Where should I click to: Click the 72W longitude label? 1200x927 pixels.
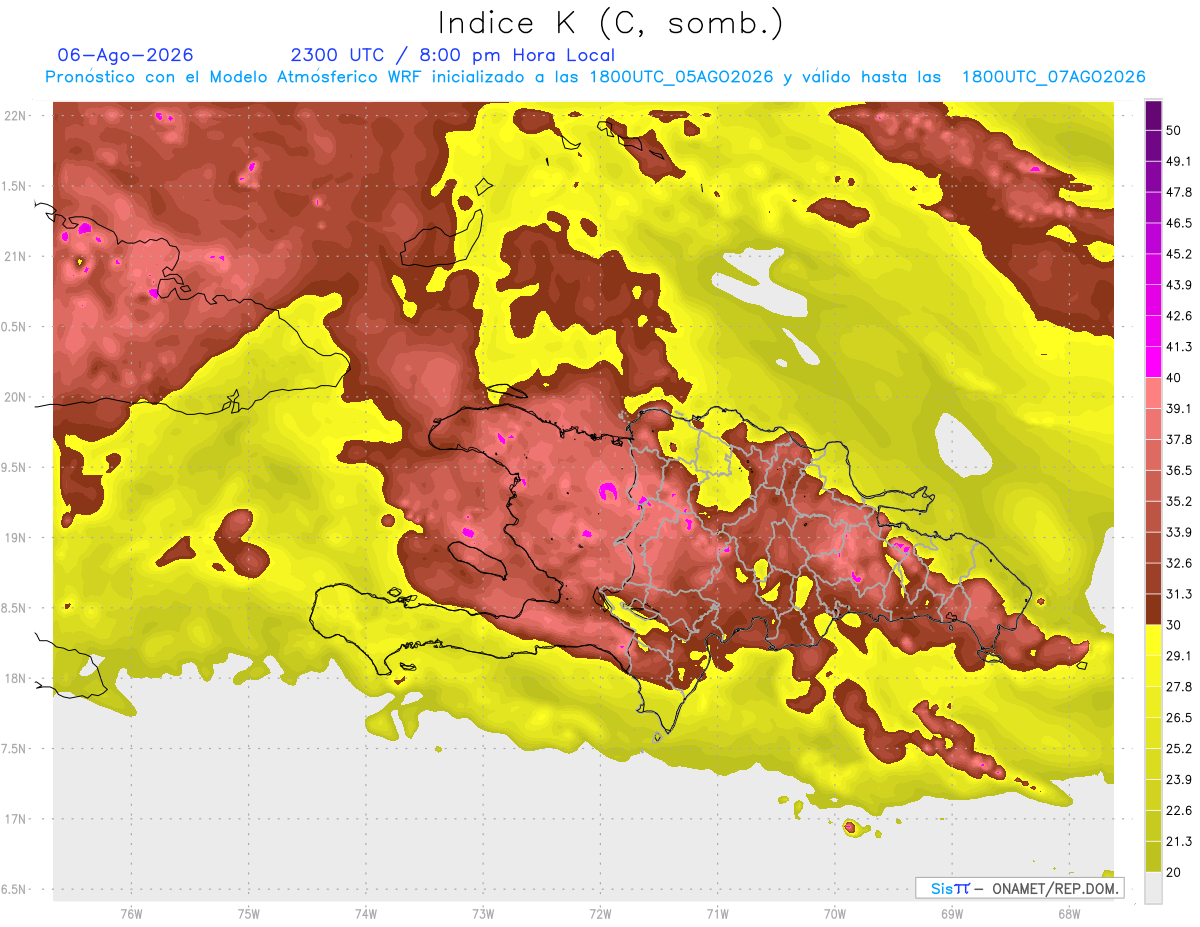pyautogui.click(x=600, y=914)
